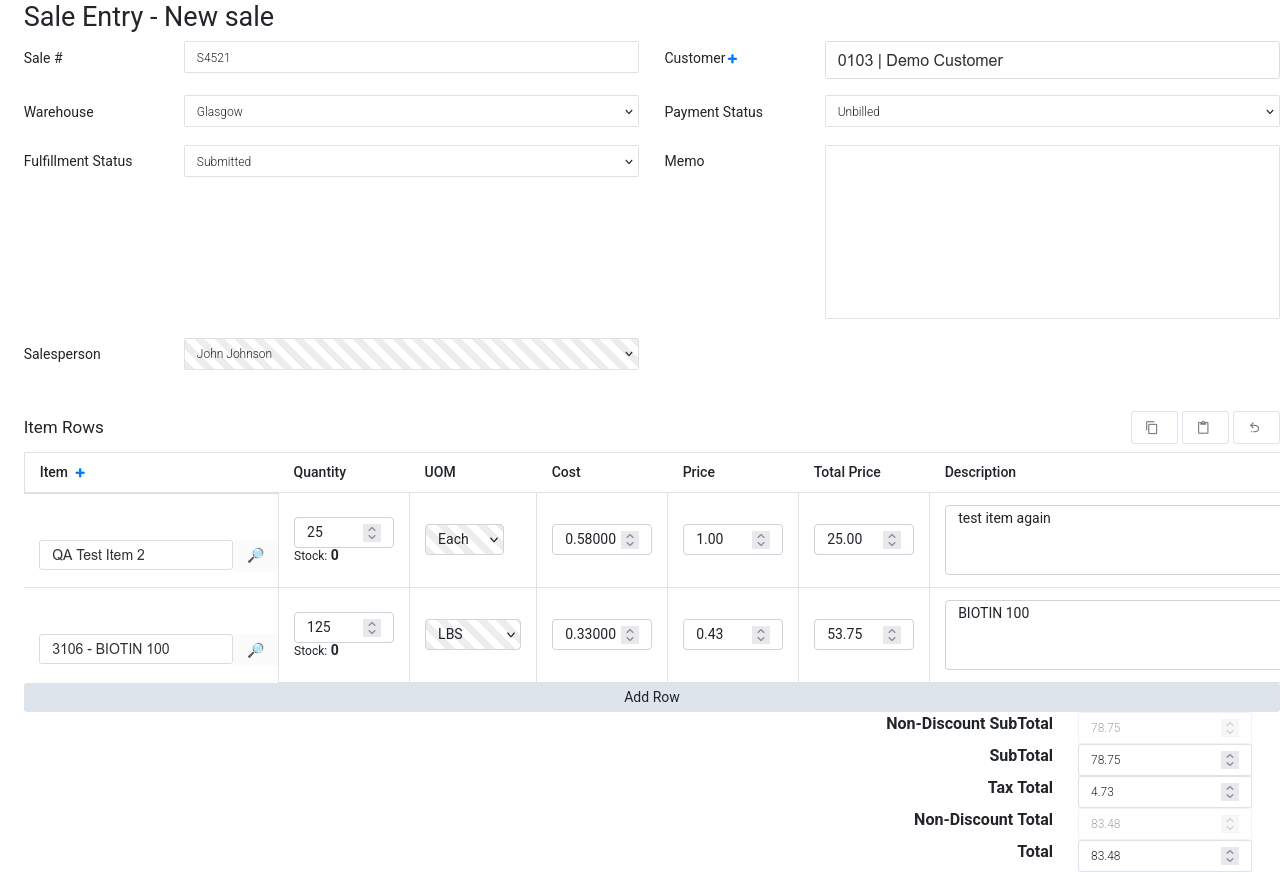The width and height of the screenshot is (1285, 872).
Task: Click the Add Row button
Action: click(x=652, y=697)
